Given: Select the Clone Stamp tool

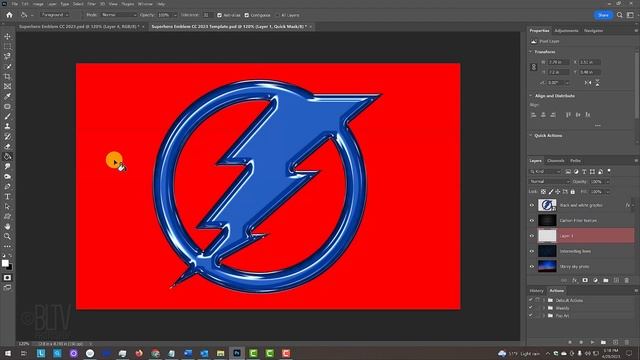Looking at the screenshot, I should pyautogui.click(x=7, y=127).
